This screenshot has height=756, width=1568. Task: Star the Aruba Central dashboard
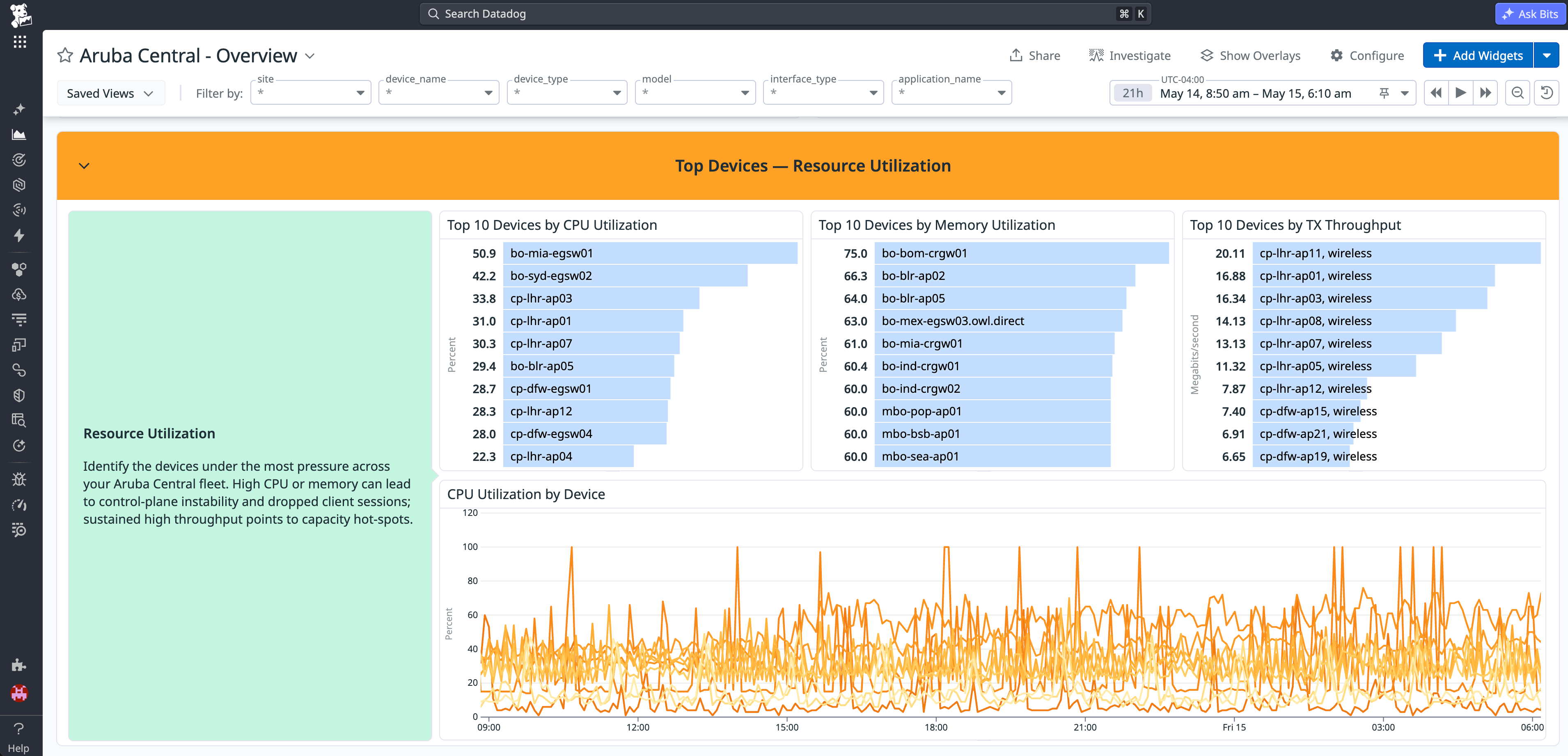tap(65, 55)
